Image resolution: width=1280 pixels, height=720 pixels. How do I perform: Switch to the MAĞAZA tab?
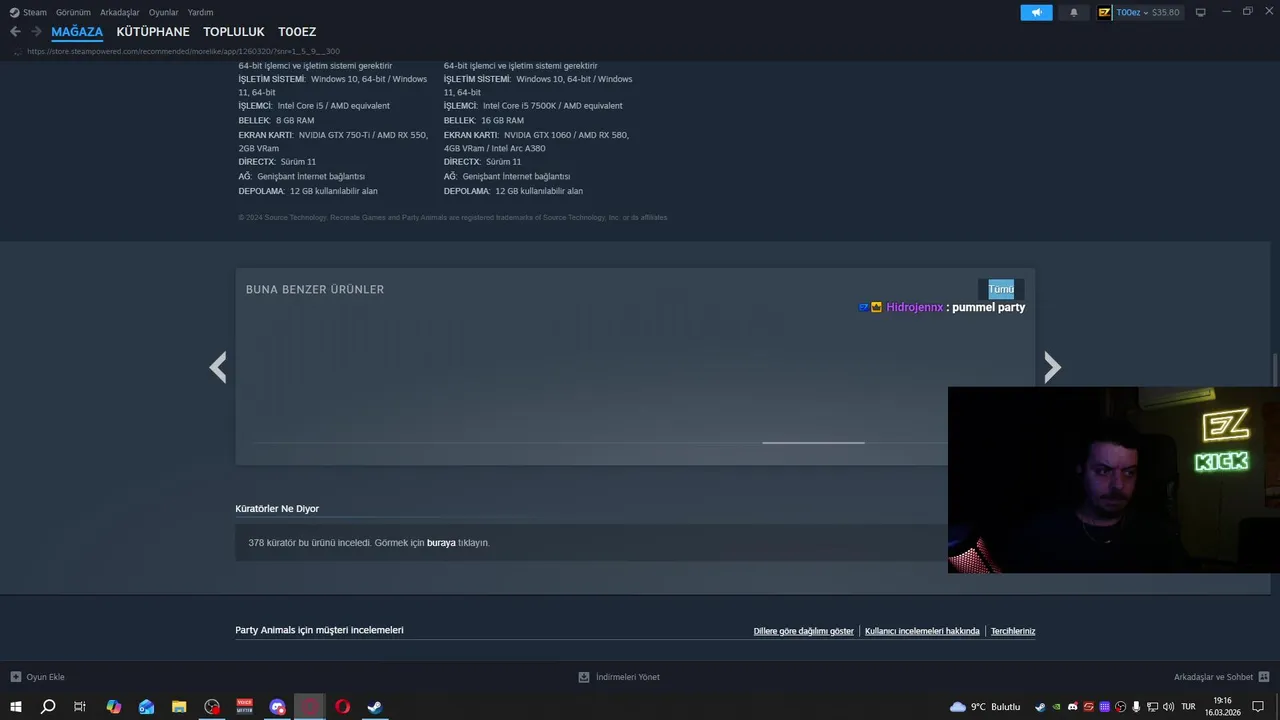(77, 32)
